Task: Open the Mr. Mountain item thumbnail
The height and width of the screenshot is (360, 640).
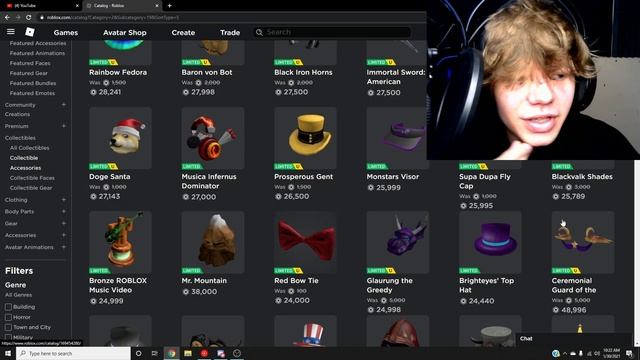Action: 213,242
